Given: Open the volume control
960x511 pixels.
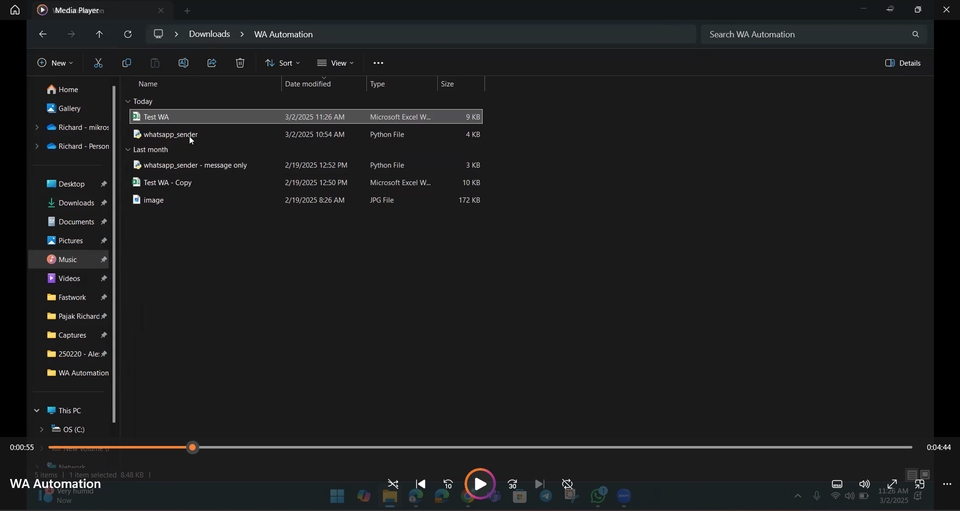Looking at the screenshot, I should 864,484.
